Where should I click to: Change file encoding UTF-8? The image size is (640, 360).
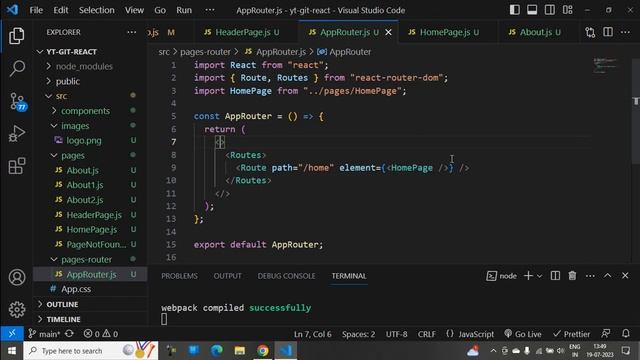pos(396,334)
